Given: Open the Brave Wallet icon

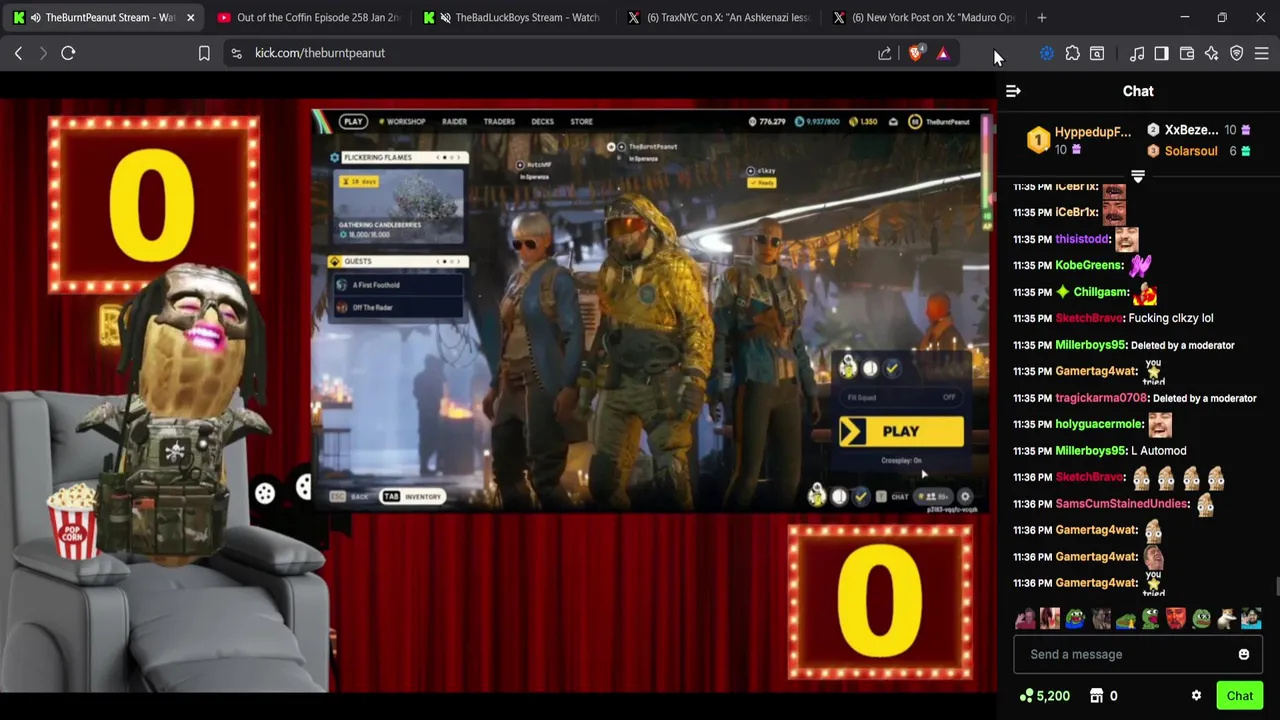Looking at the screenshot, I should tap(1187, 53).
